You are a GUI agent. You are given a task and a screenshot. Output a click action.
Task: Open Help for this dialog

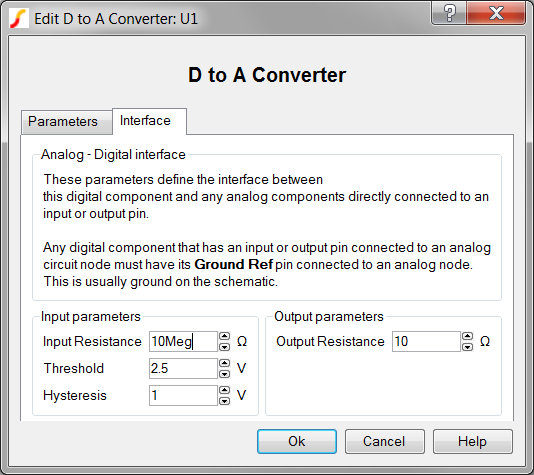(472, 441)
